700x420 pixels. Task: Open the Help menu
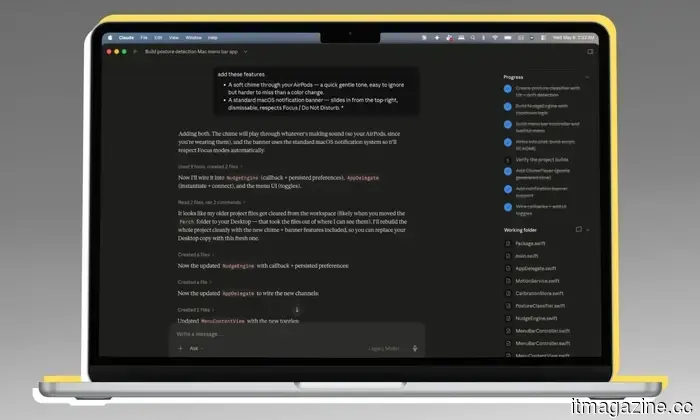212,37
